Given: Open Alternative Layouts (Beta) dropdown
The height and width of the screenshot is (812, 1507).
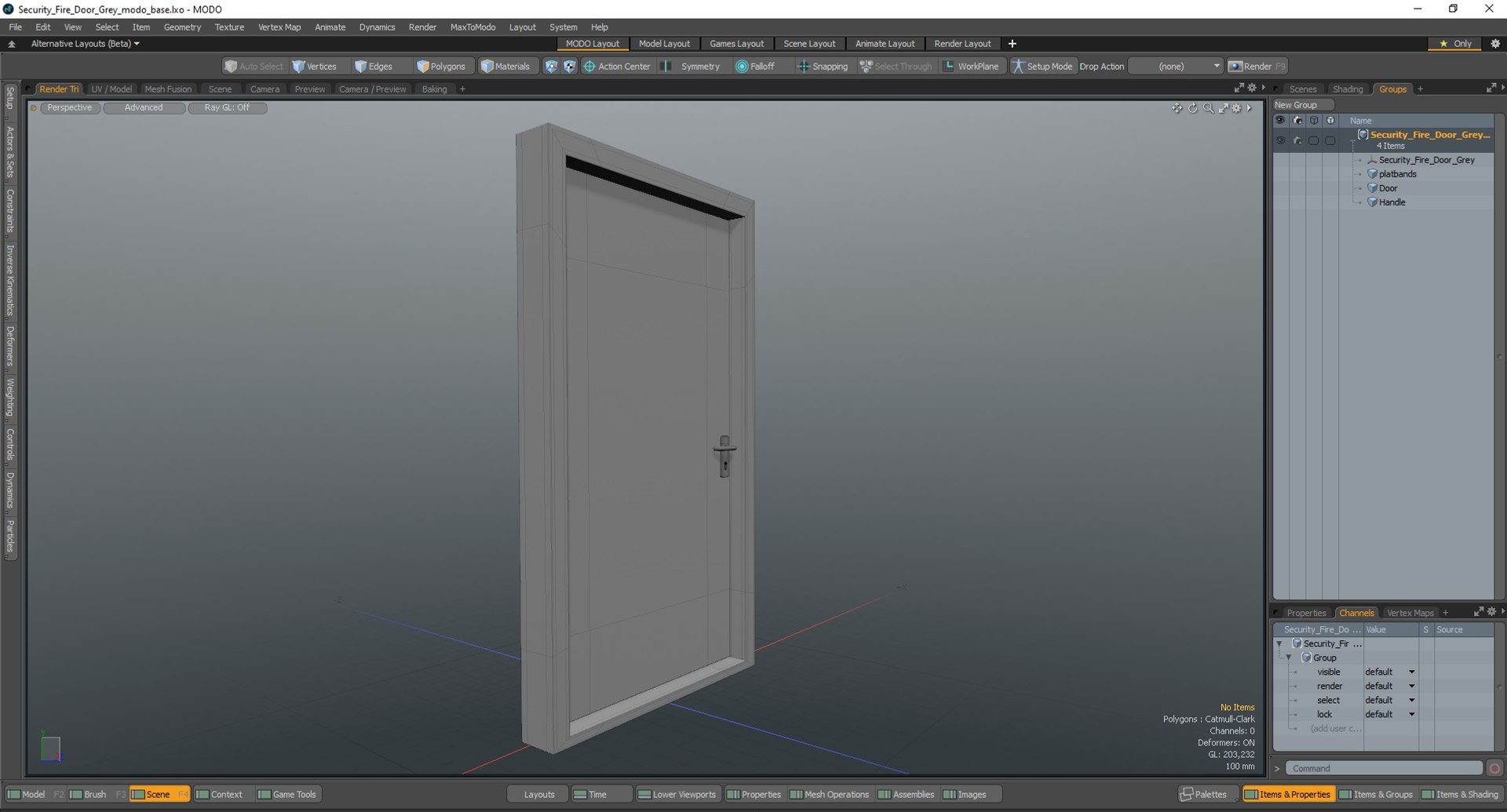Looking at the screenshot, I should coord(85,44).
